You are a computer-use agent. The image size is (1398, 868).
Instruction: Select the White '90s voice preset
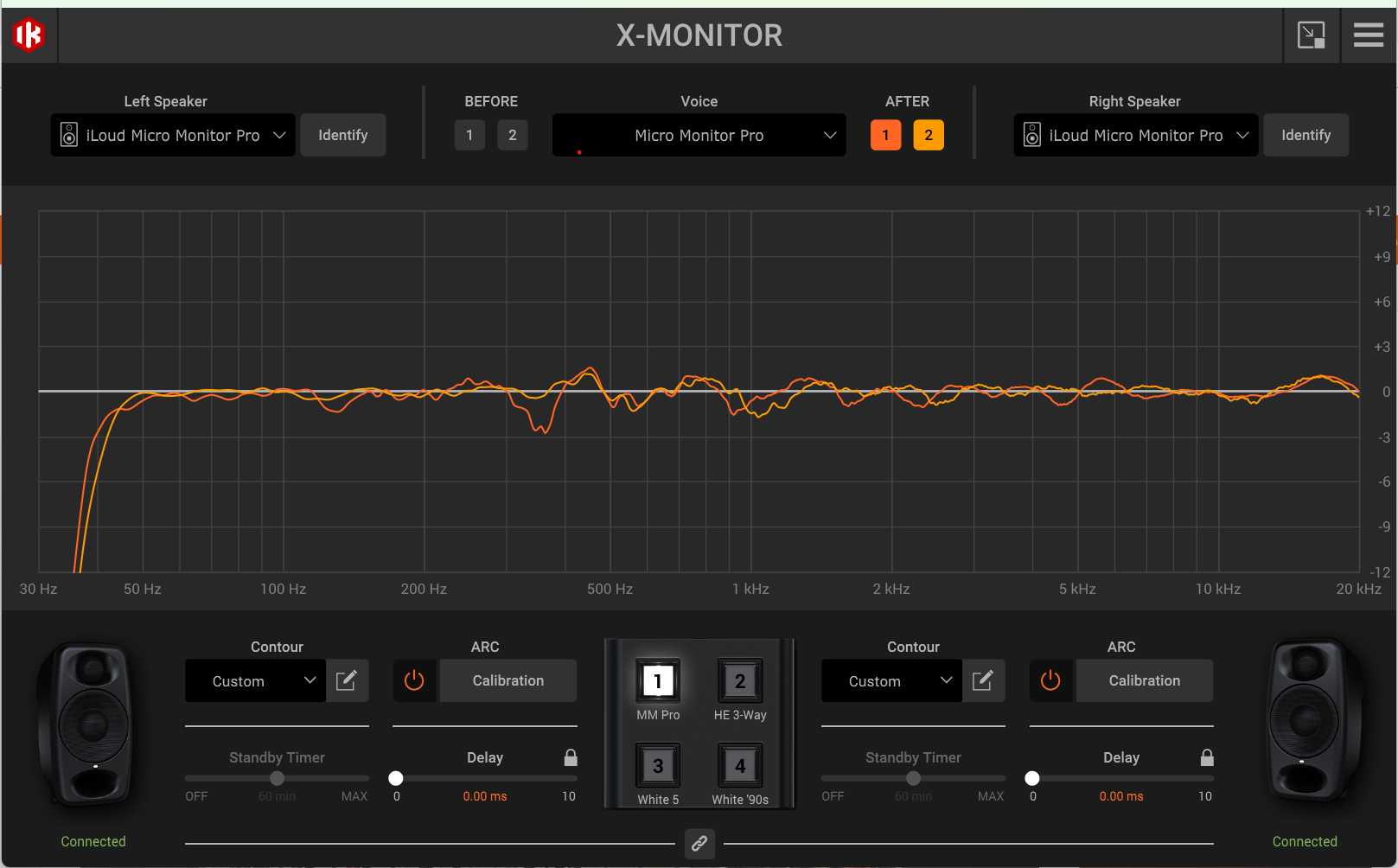pyautogui.click(x=740, y=766)
